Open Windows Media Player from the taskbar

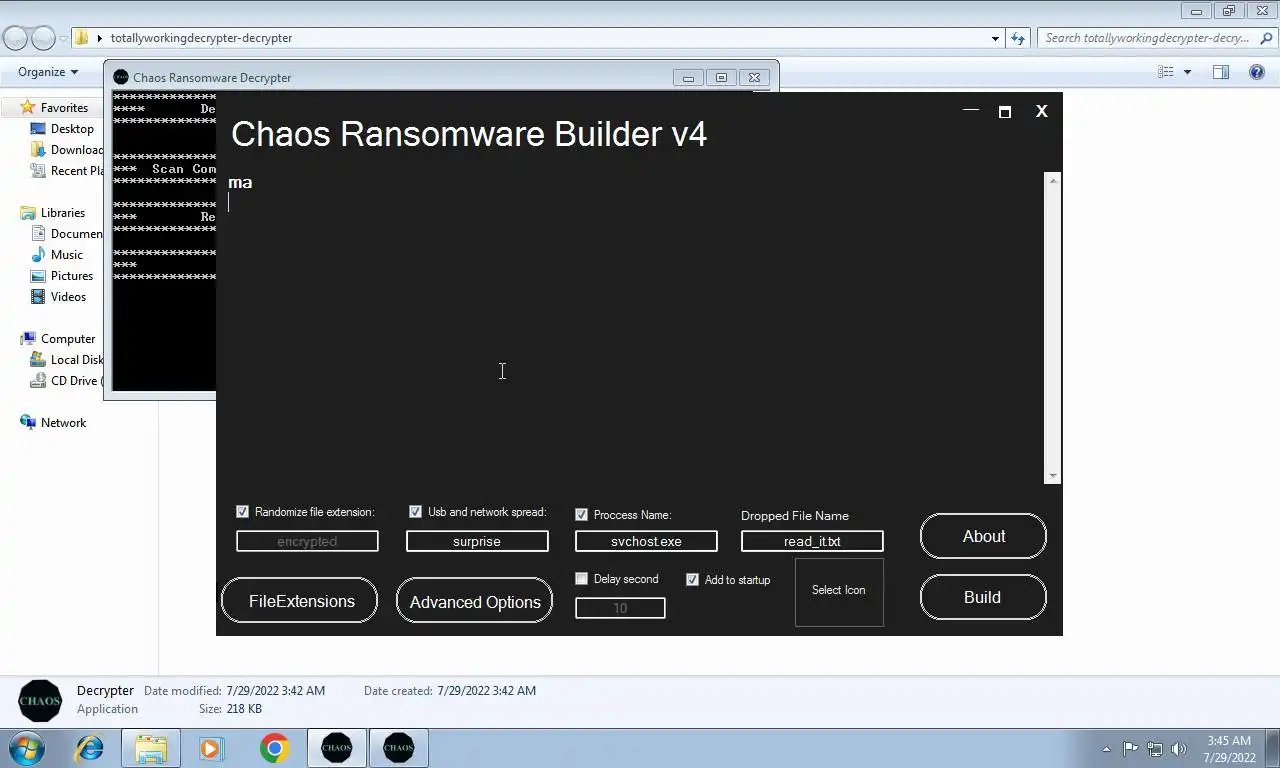pyautogui.click(x=211, y=748)
